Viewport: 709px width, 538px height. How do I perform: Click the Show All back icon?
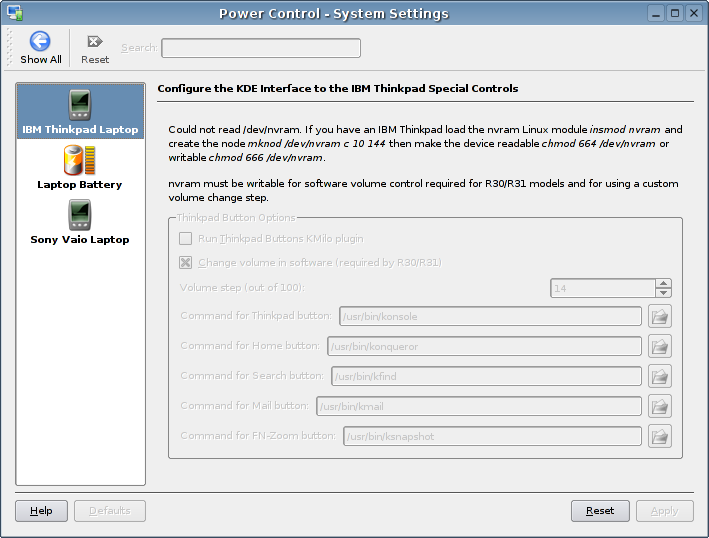click(40, 42)
